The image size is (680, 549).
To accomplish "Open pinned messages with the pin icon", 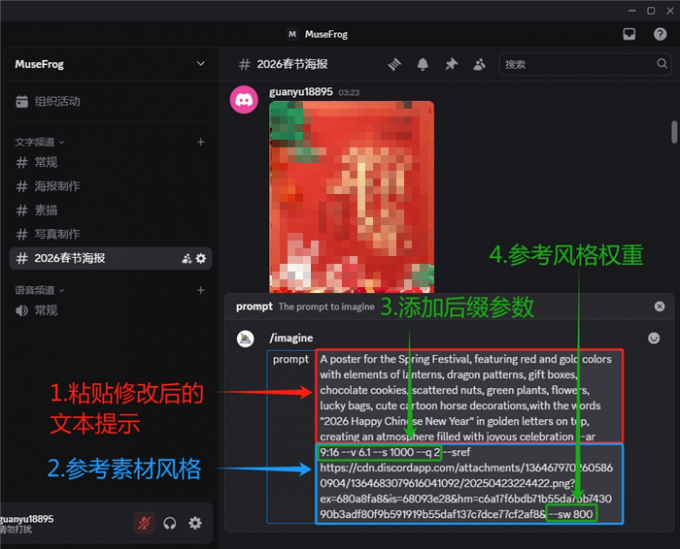I will click(x=451, y=64).
